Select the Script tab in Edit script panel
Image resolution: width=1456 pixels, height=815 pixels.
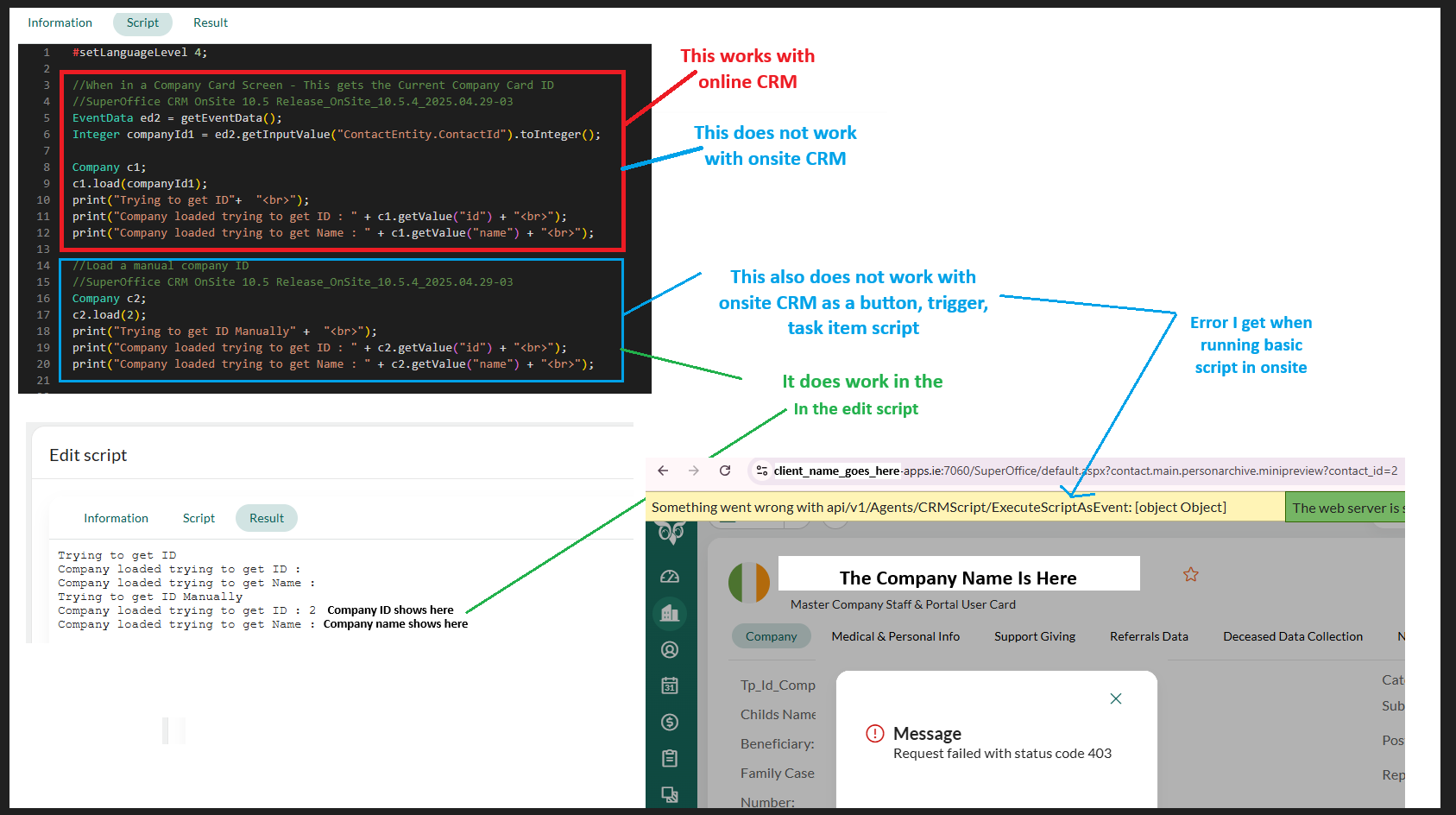[x=199, y=518]
